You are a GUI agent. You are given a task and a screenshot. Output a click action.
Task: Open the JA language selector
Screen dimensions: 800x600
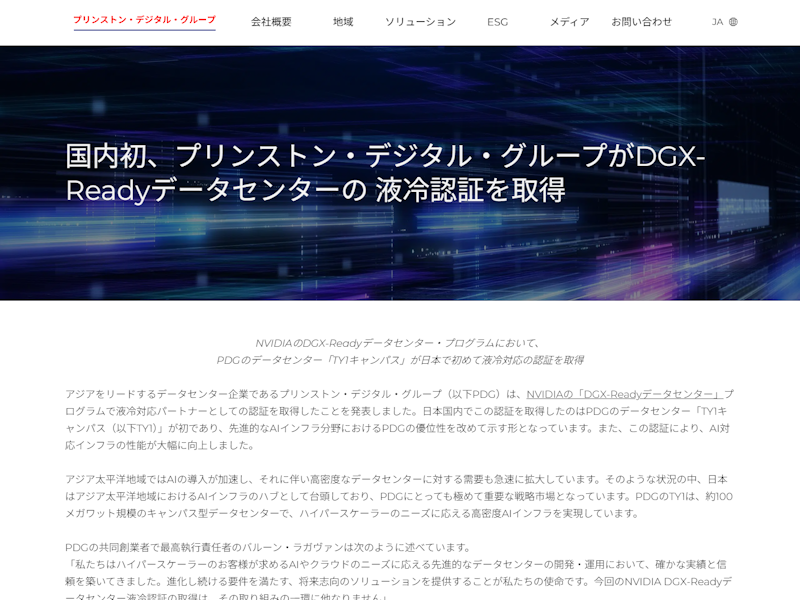pos(717,22)
